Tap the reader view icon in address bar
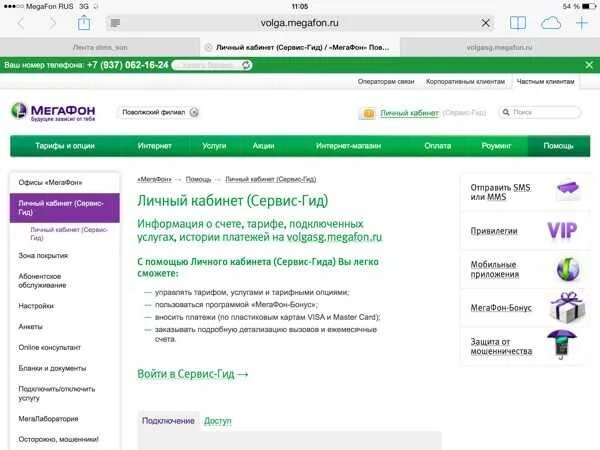The width and height of the screenshot is (600, 450). [115, 23]
